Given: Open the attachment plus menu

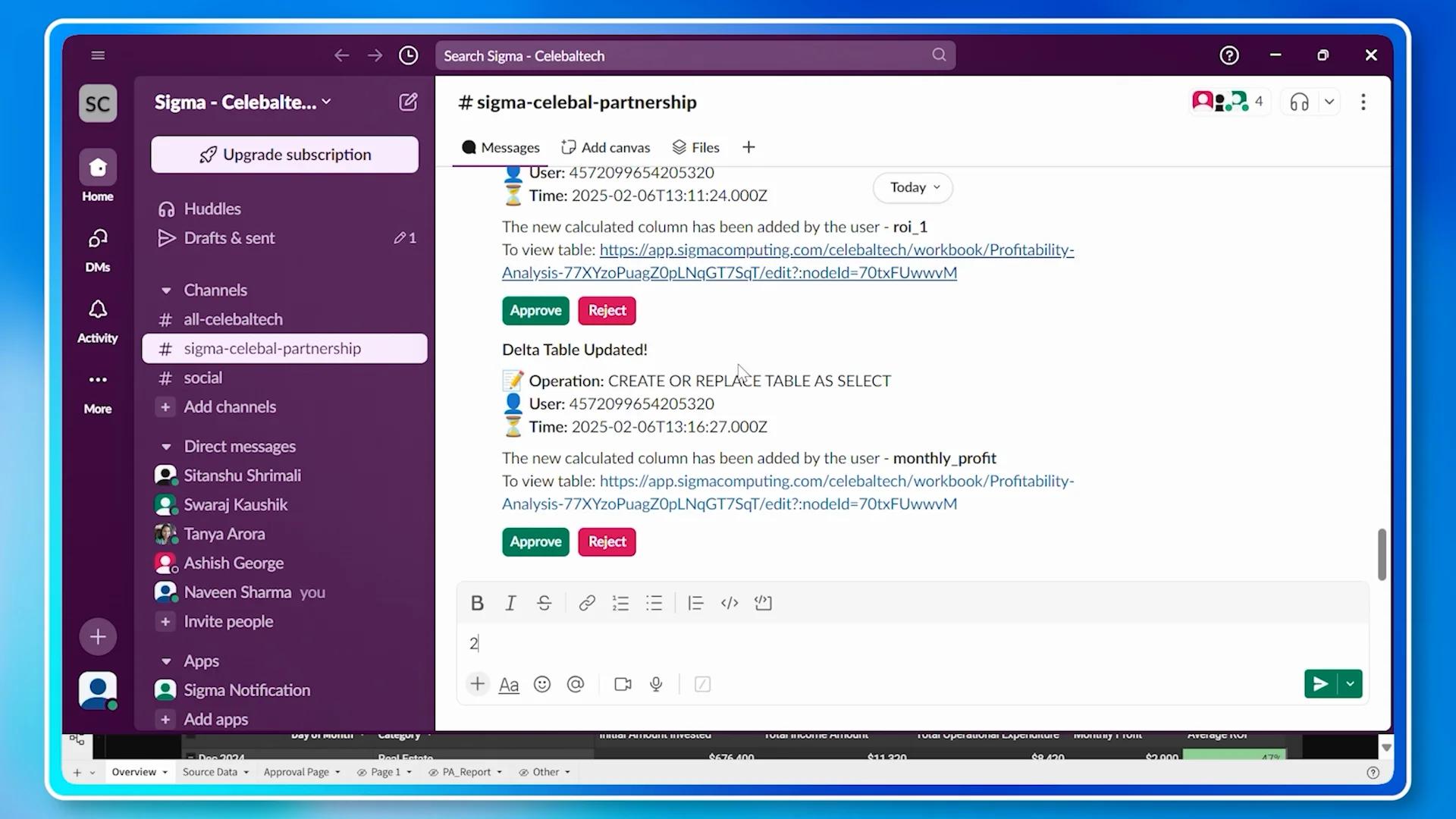Looking at the screenshot, I should tap(477, 684).
